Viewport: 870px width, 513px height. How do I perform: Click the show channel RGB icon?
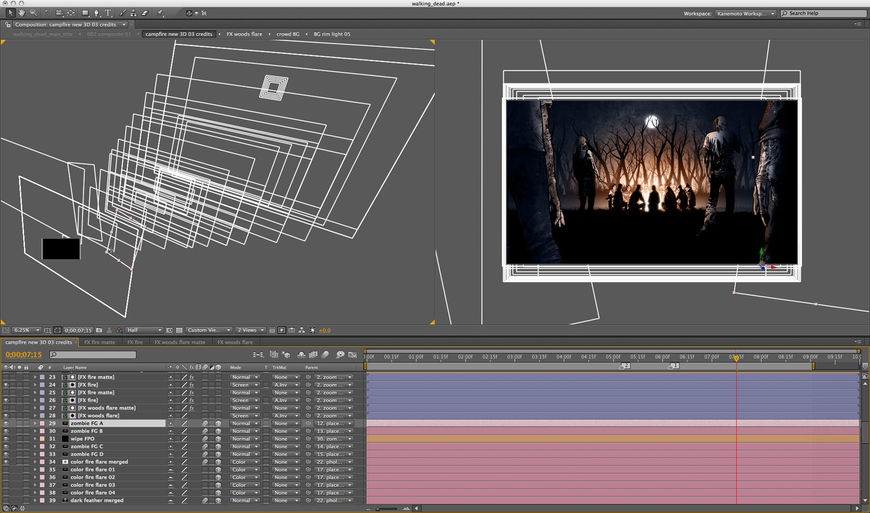(118, 330)
